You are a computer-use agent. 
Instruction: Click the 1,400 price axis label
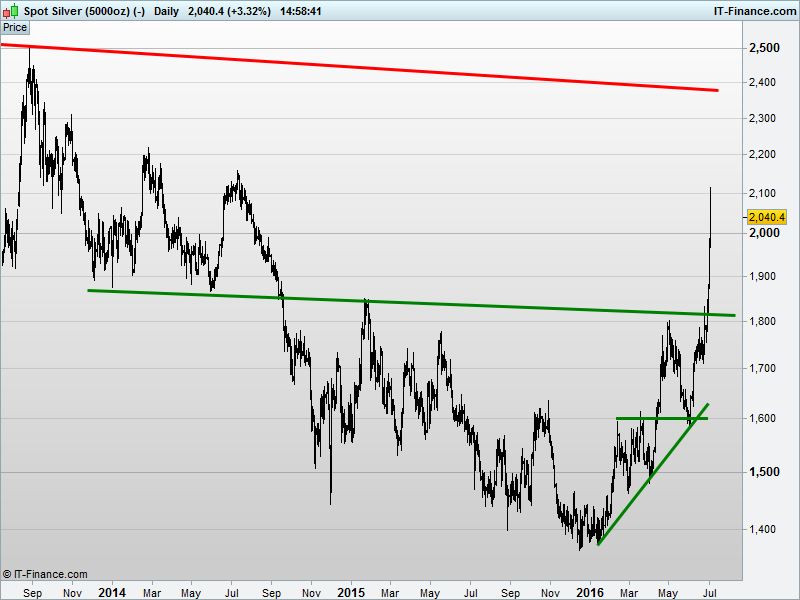(762, 530)
